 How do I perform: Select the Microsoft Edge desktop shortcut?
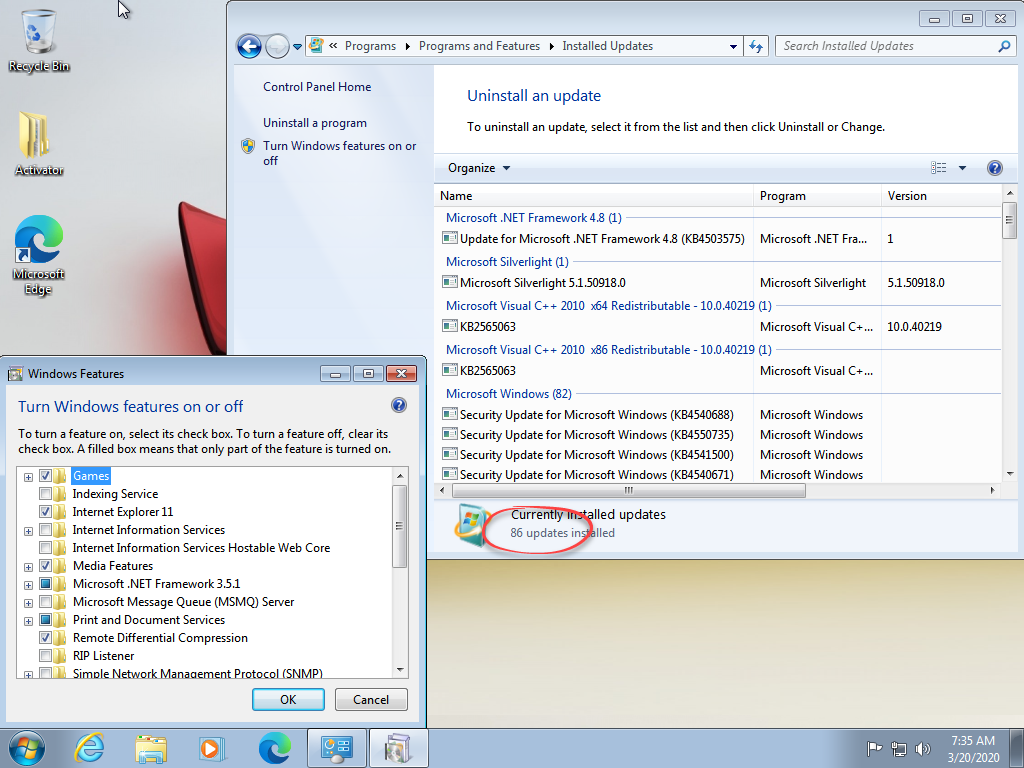[39, 255]
